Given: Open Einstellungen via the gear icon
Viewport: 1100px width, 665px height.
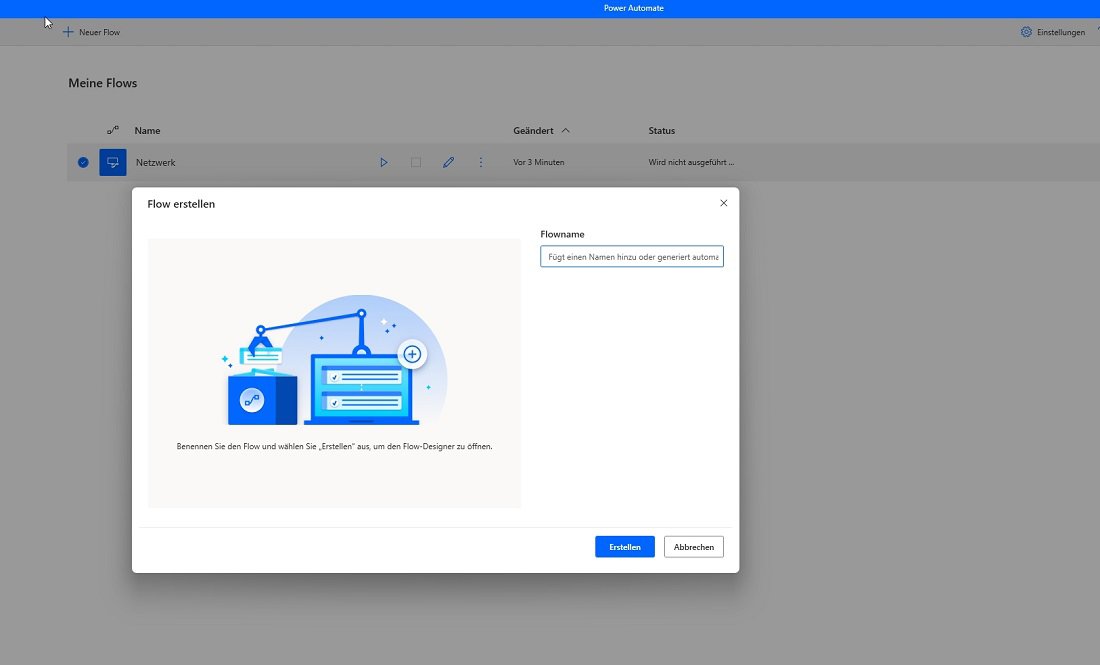Looking at the screenshot, I should pos(1026,32).
